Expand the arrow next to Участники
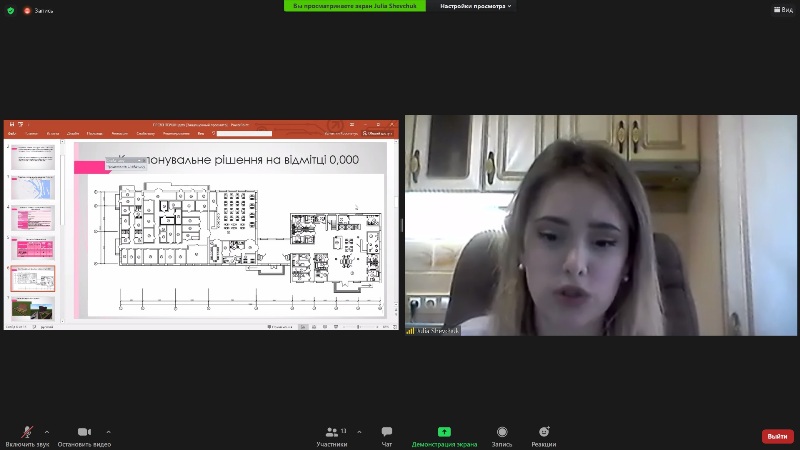This screenshot has height=450, width=800. pyautogui.click(x=359, y=432)
